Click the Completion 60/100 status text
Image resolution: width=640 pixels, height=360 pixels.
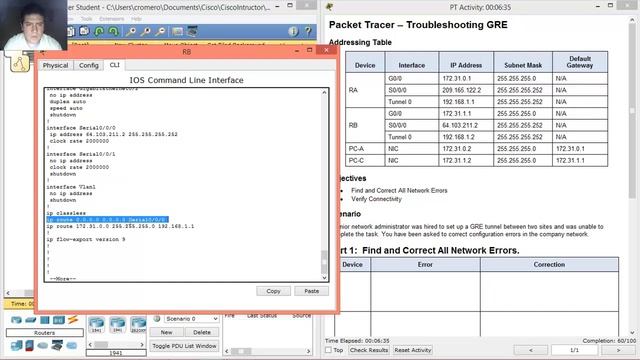click(609, 340)
